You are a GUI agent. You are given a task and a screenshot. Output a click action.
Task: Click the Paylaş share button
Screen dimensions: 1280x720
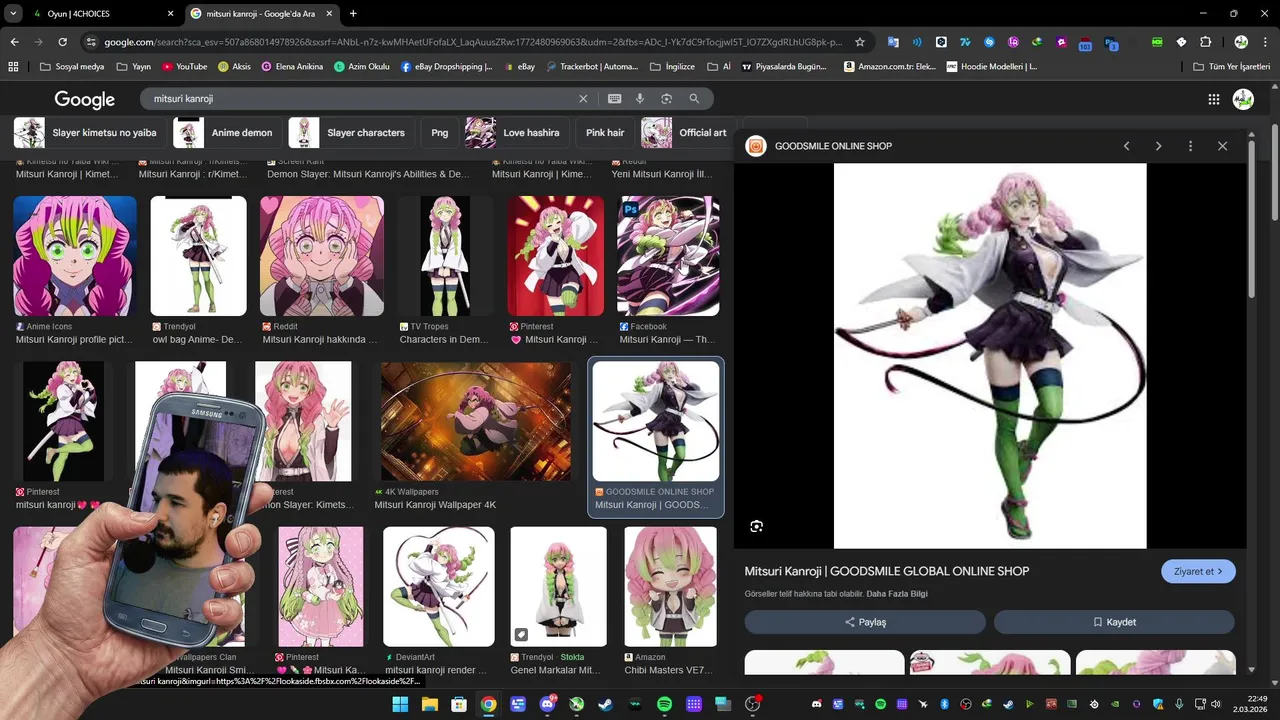865,622
